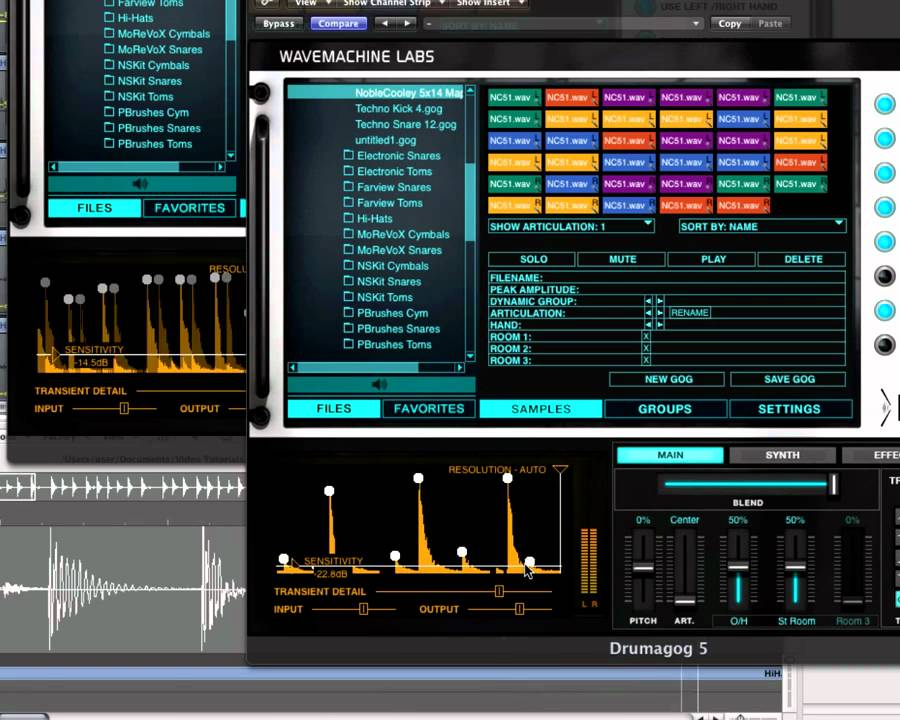Screen dimensions: 900x720
Task: Click the next preset arrow in plugin header
Action: tap(407, 24)
